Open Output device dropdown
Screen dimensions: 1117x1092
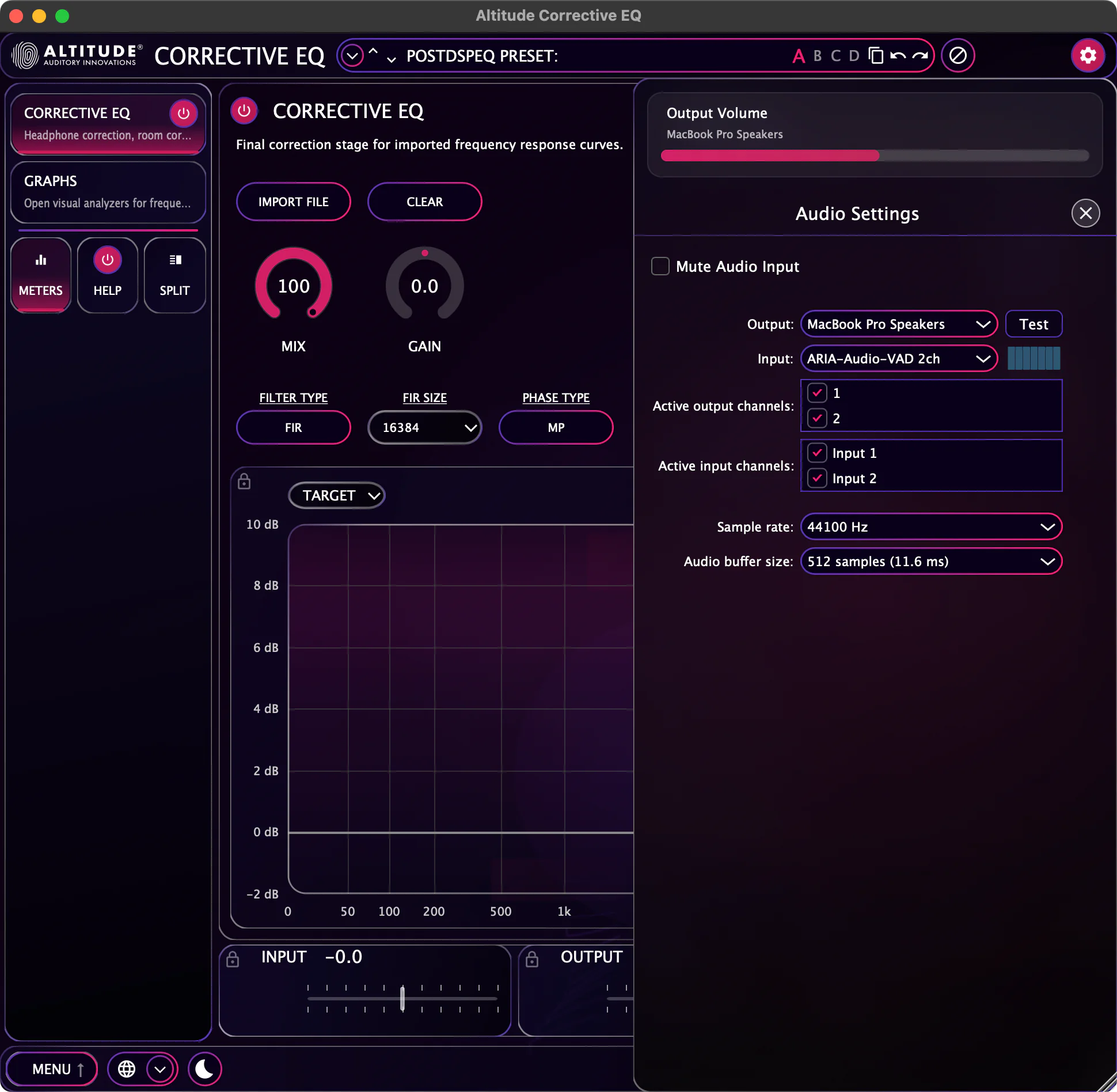[x=899, y=324]
